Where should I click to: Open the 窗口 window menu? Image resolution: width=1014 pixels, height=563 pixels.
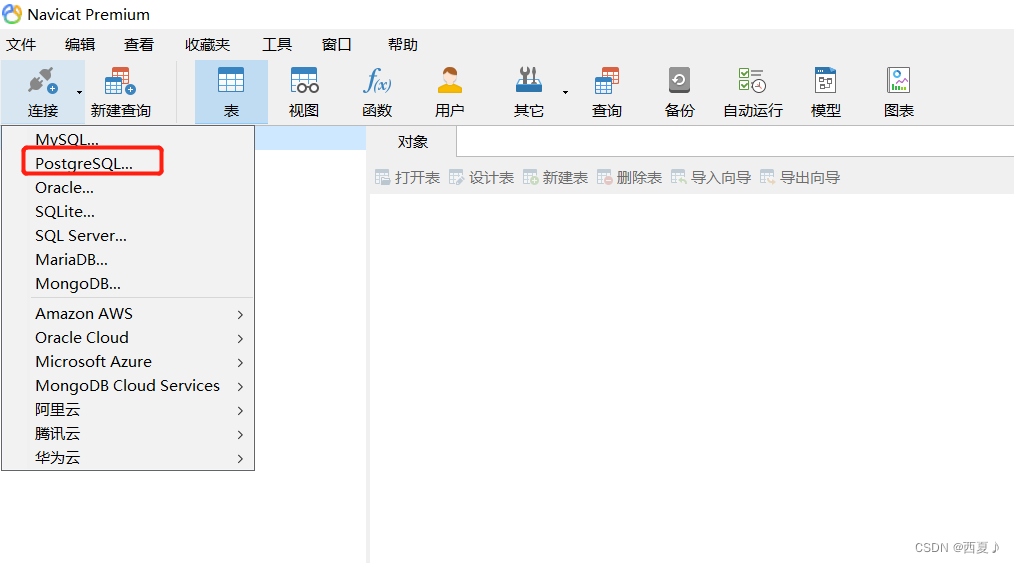[x=336, y=45]
